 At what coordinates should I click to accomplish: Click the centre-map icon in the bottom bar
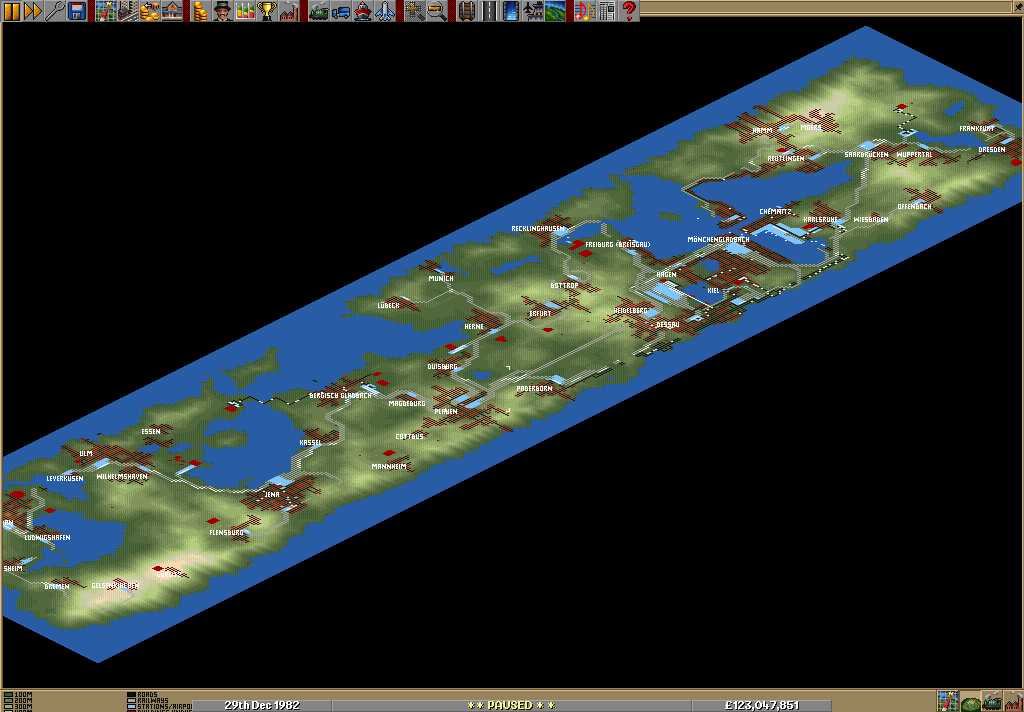948,701
